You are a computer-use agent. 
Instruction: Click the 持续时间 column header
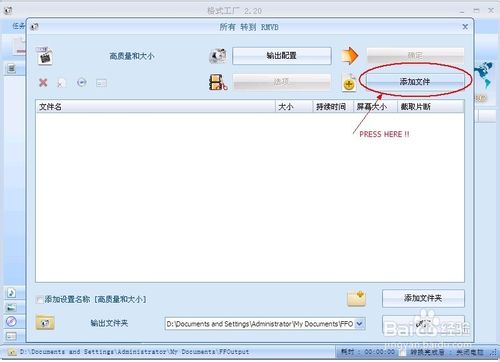[x=333, y=107]
